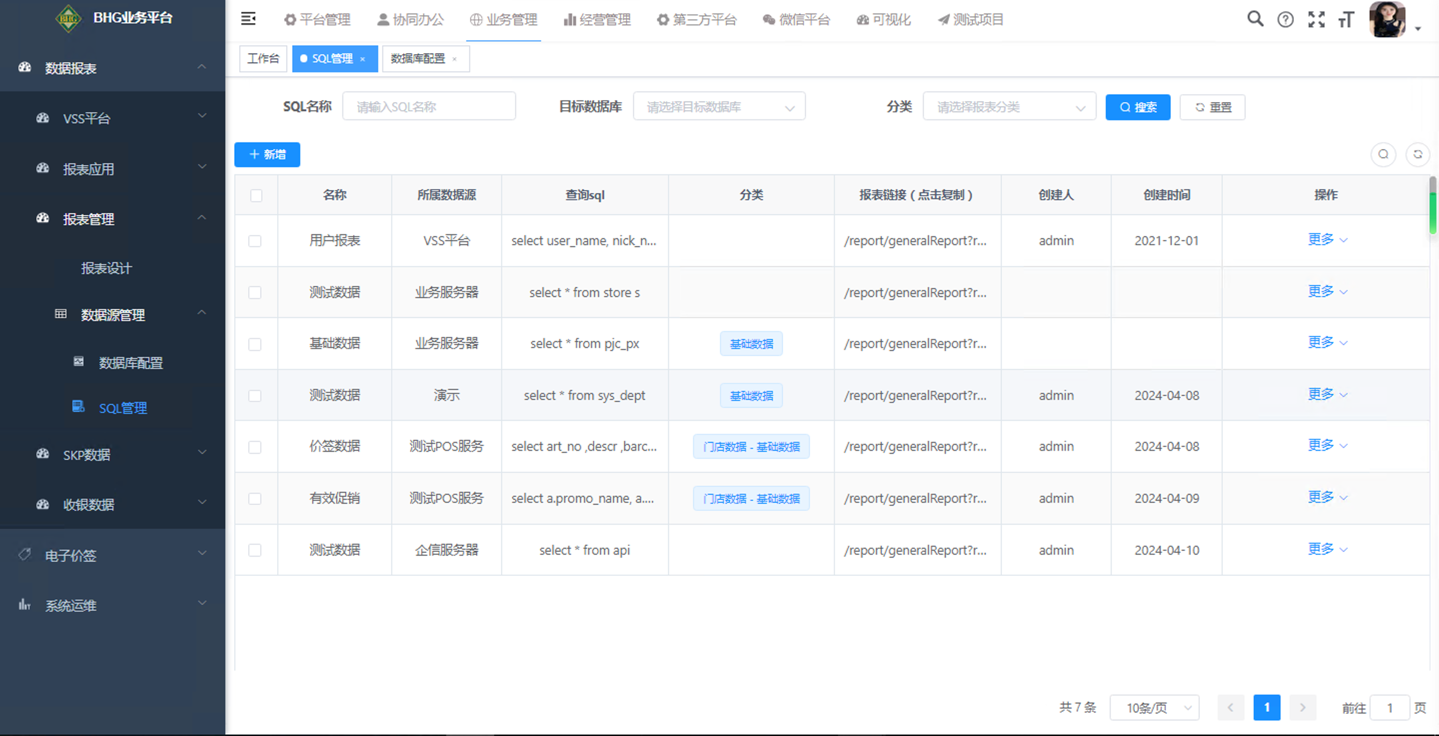Image resolution: width=1439 pixels, height=736 pixels.
Task: Click the round table search toggle icon
Action: pos(1383,154)
